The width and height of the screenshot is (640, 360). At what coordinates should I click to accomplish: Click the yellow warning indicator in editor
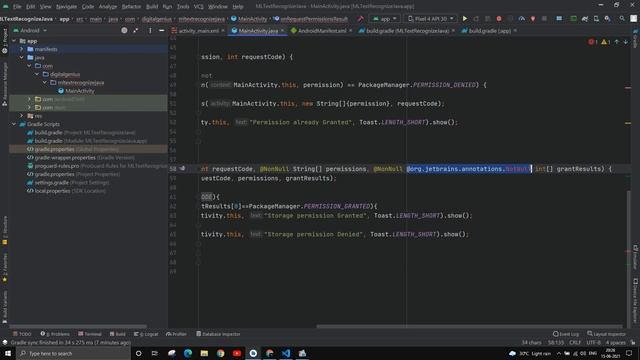click(605, 42)
